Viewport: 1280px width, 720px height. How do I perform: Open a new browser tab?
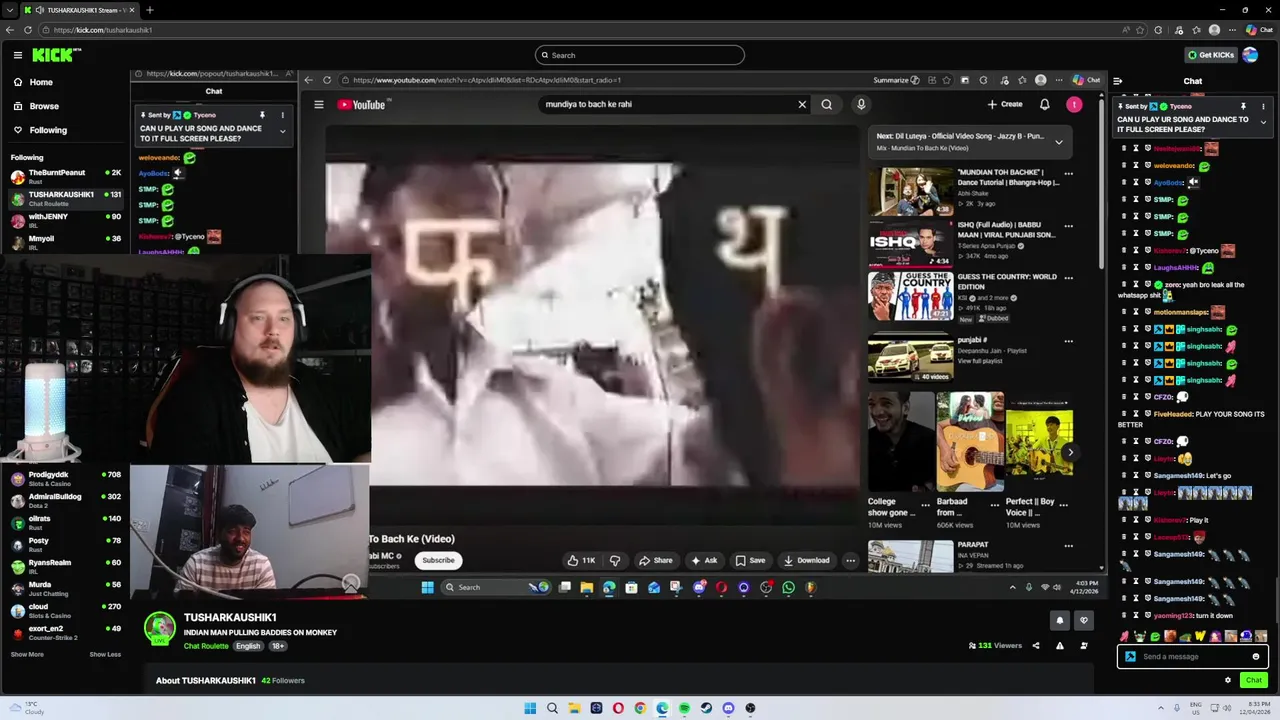click(149, 10)
